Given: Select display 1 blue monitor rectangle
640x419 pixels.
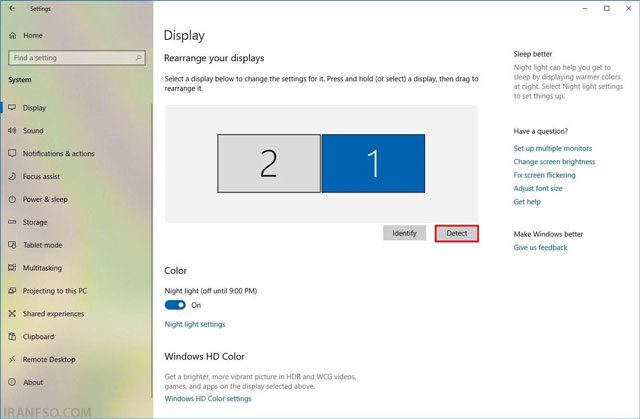Looking at the screenshot, I should pyautogui.click(x=373, y=164).
